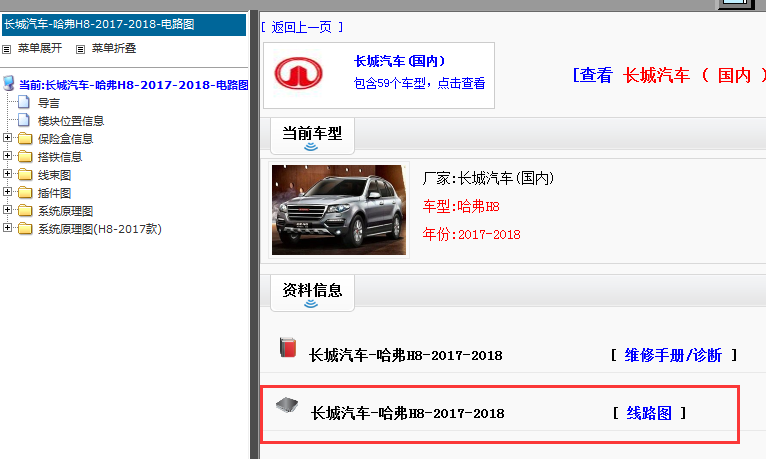Screen dimensions: 766x459
Task: Expand the 保险盒信息 tree node
Action: 7,138
